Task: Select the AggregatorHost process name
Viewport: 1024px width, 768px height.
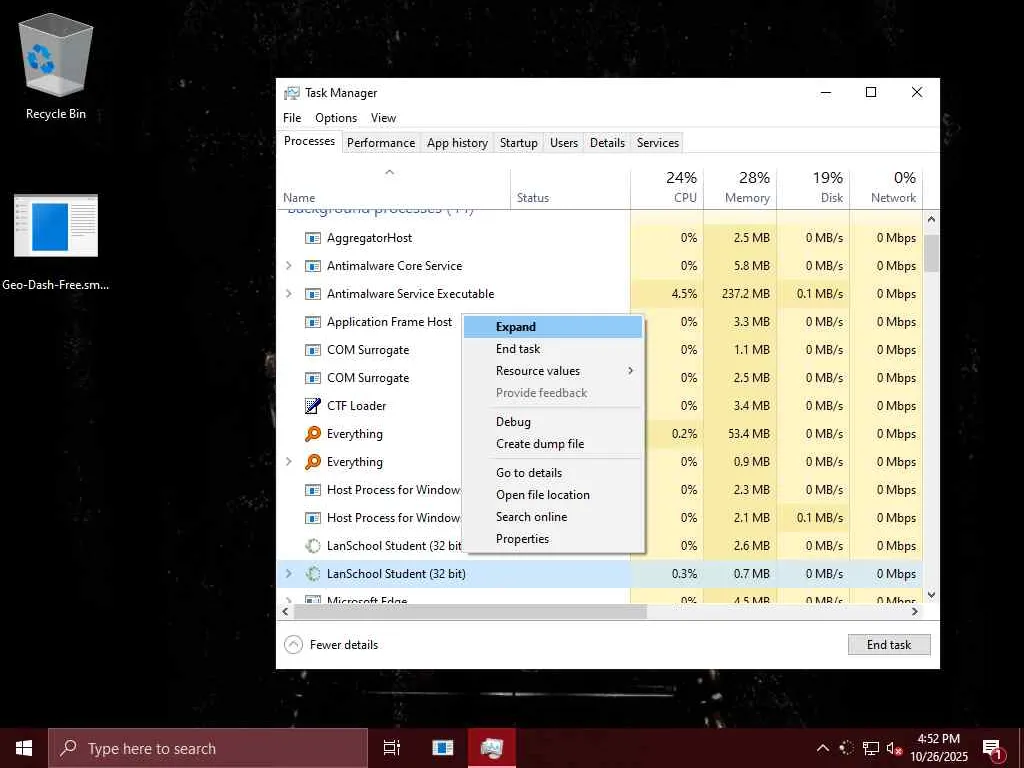Action: tap(370, 238)
